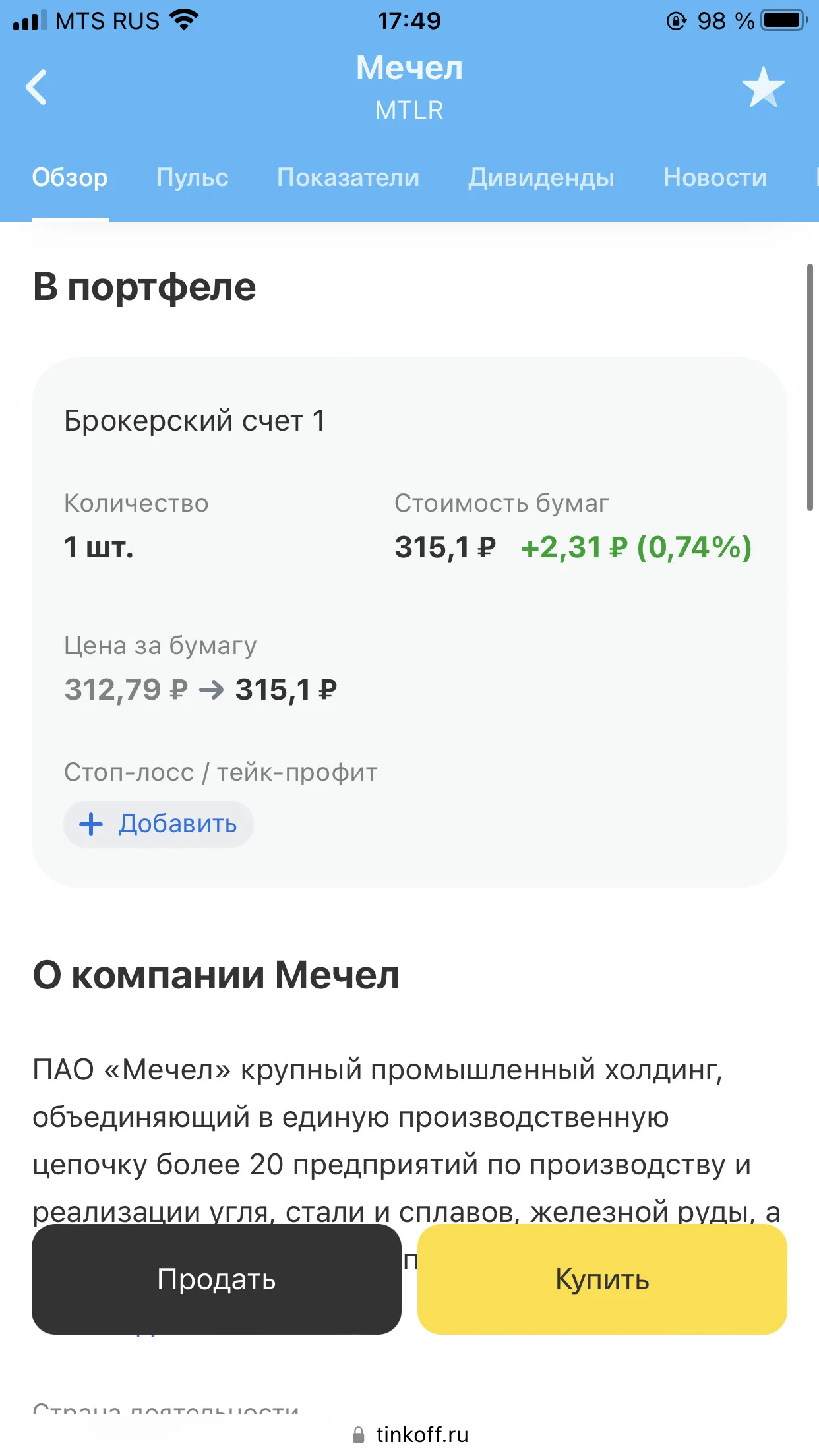Toggle the favorite star for Мечел

[763, 87]
